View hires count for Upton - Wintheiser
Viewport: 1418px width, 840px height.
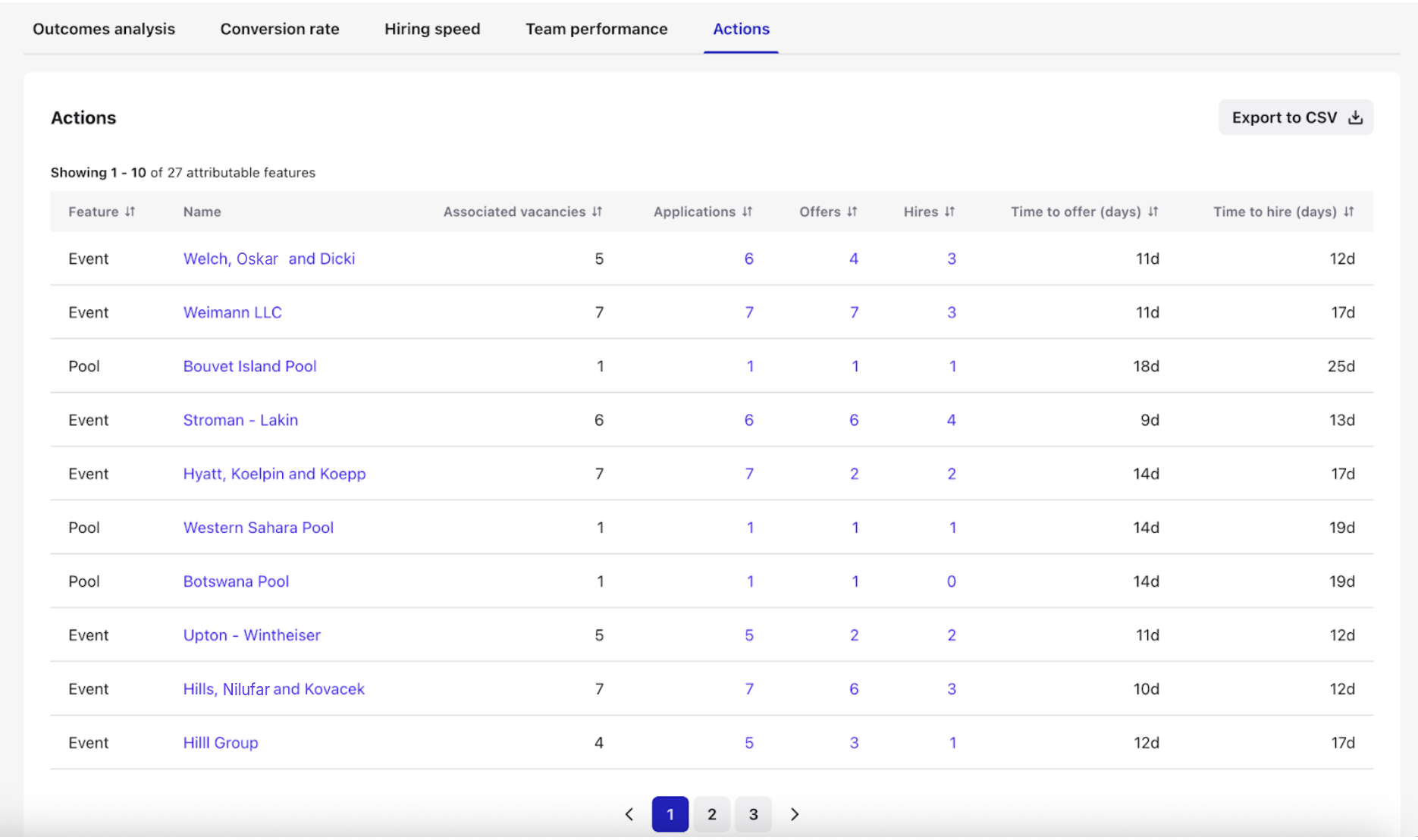tap(951, 635)
